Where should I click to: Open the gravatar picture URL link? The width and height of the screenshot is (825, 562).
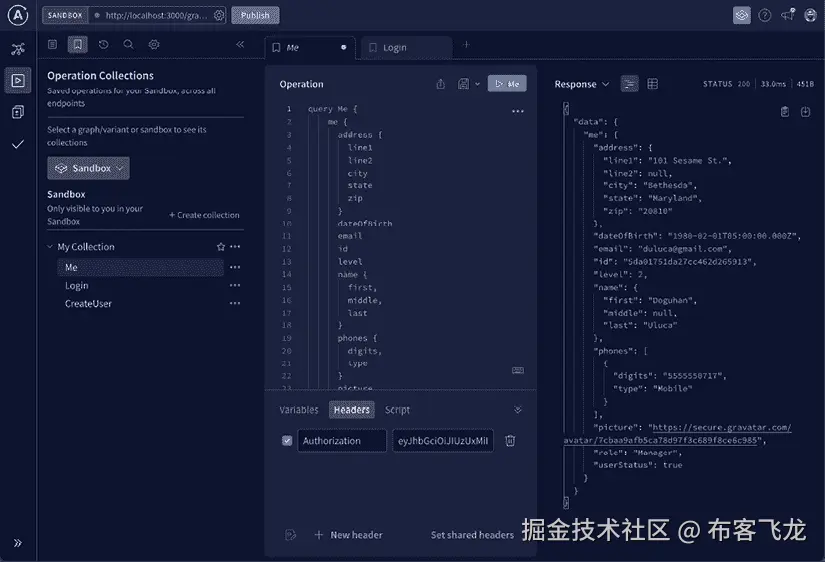tap(677, 434)
